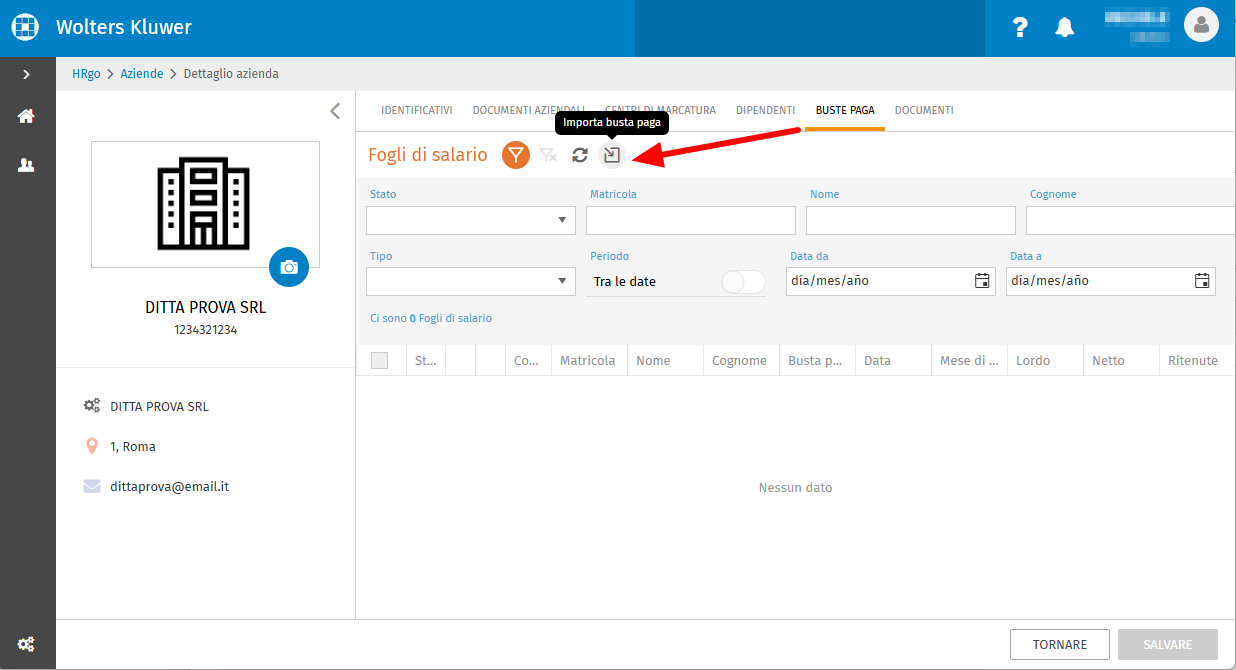
Task: Open the Stato dropdown
Action: (471, 220)
